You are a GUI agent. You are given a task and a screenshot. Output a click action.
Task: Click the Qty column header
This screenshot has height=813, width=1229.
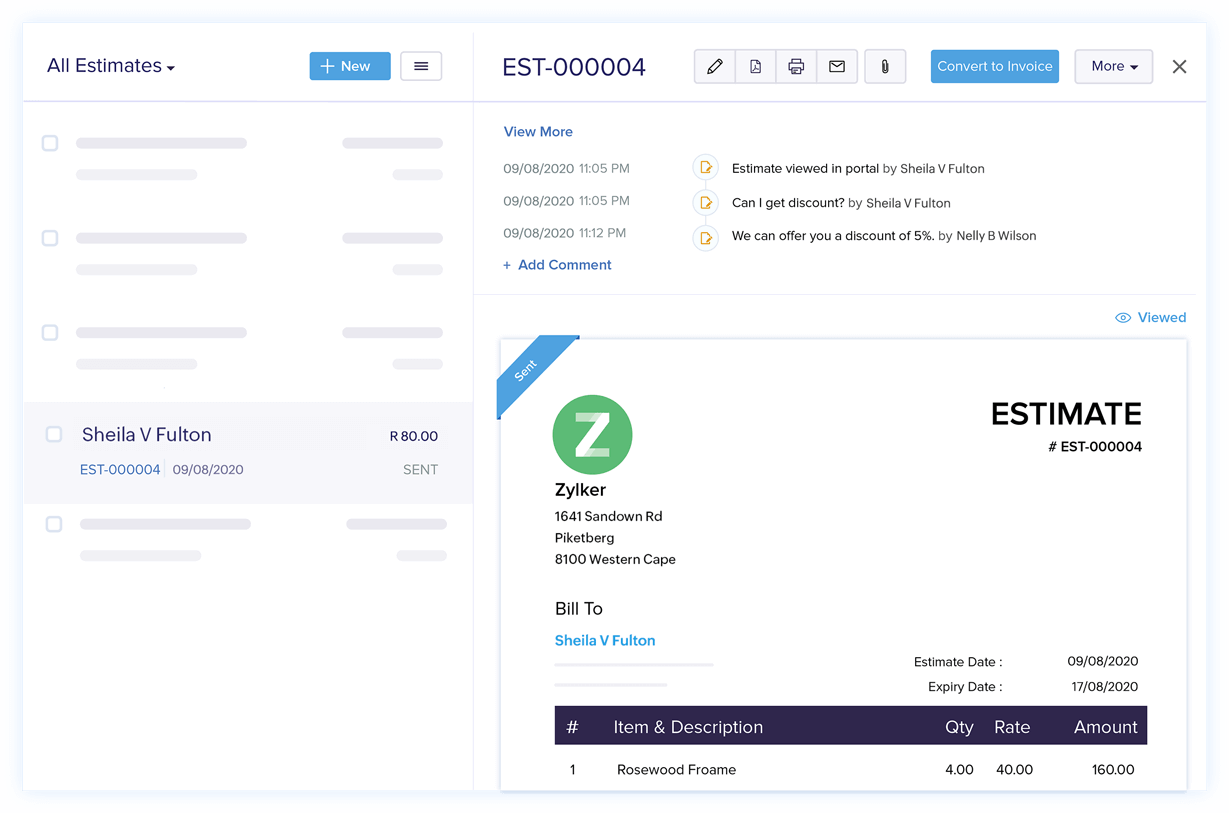coord(959,727)
